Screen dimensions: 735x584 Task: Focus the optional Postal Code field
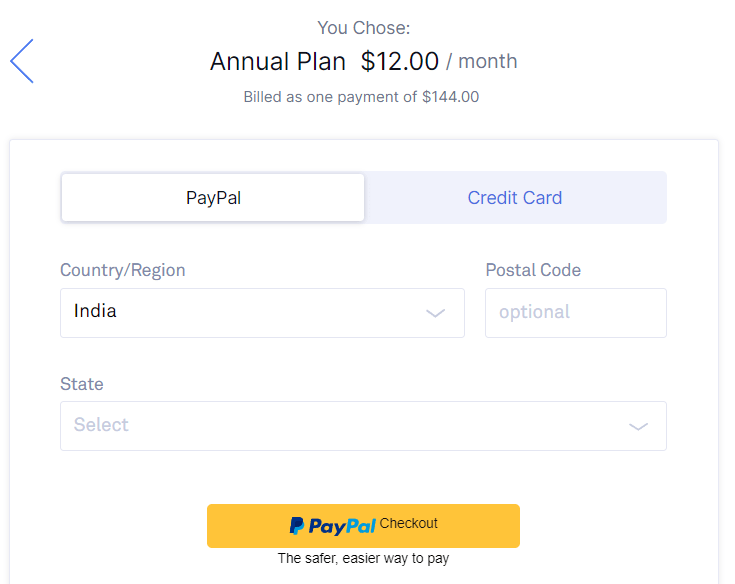576,313
